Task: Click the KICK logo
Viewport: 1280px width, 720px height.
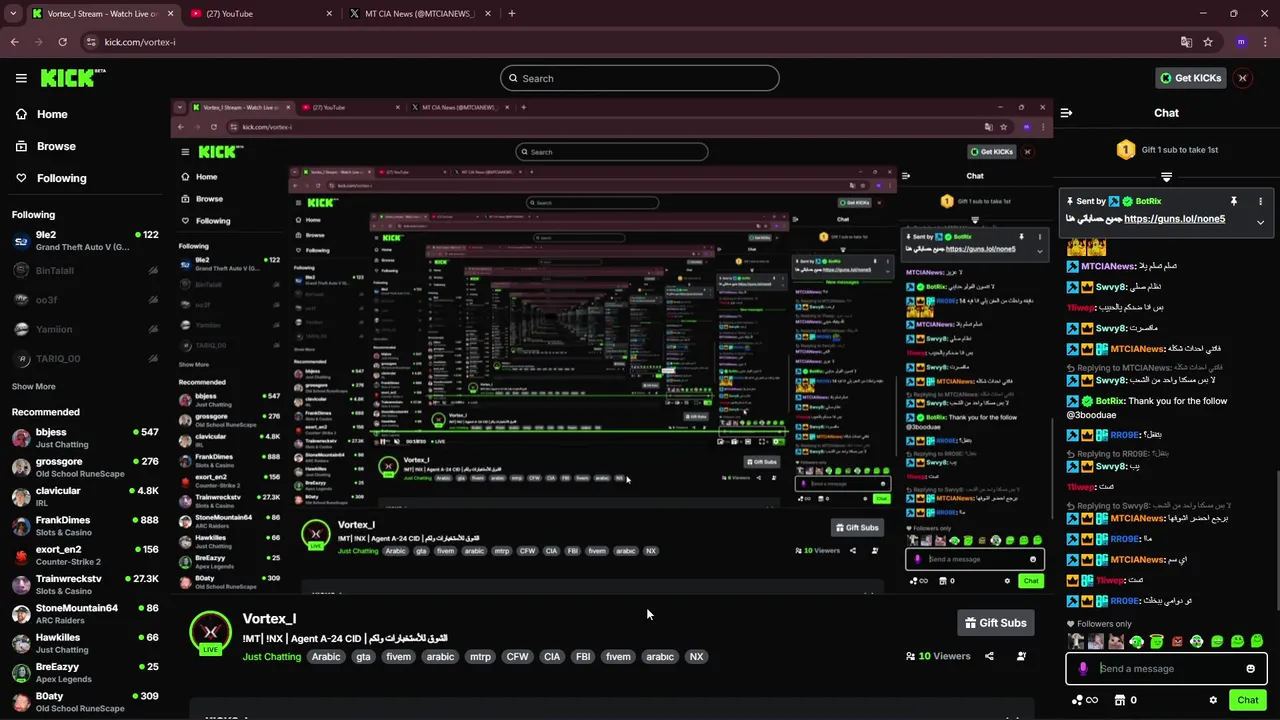Action: coord(72,78)
